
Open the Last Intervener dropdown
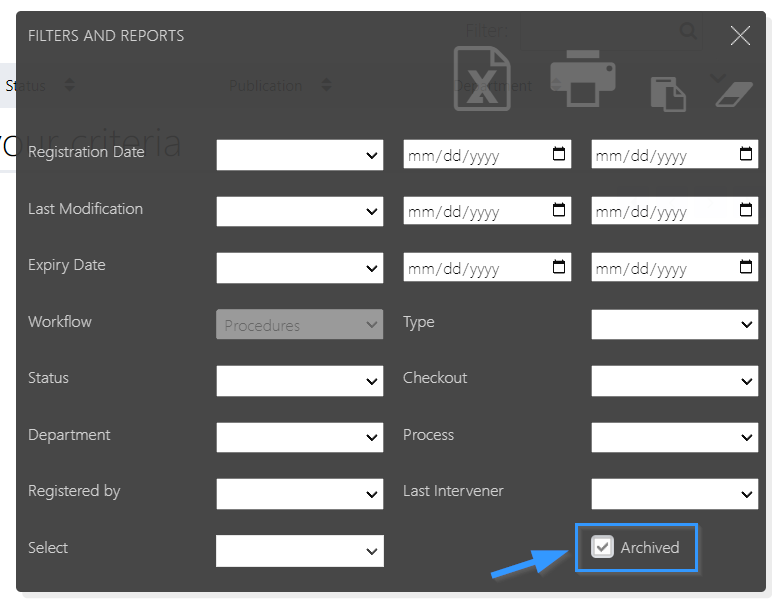click(674, 494)
